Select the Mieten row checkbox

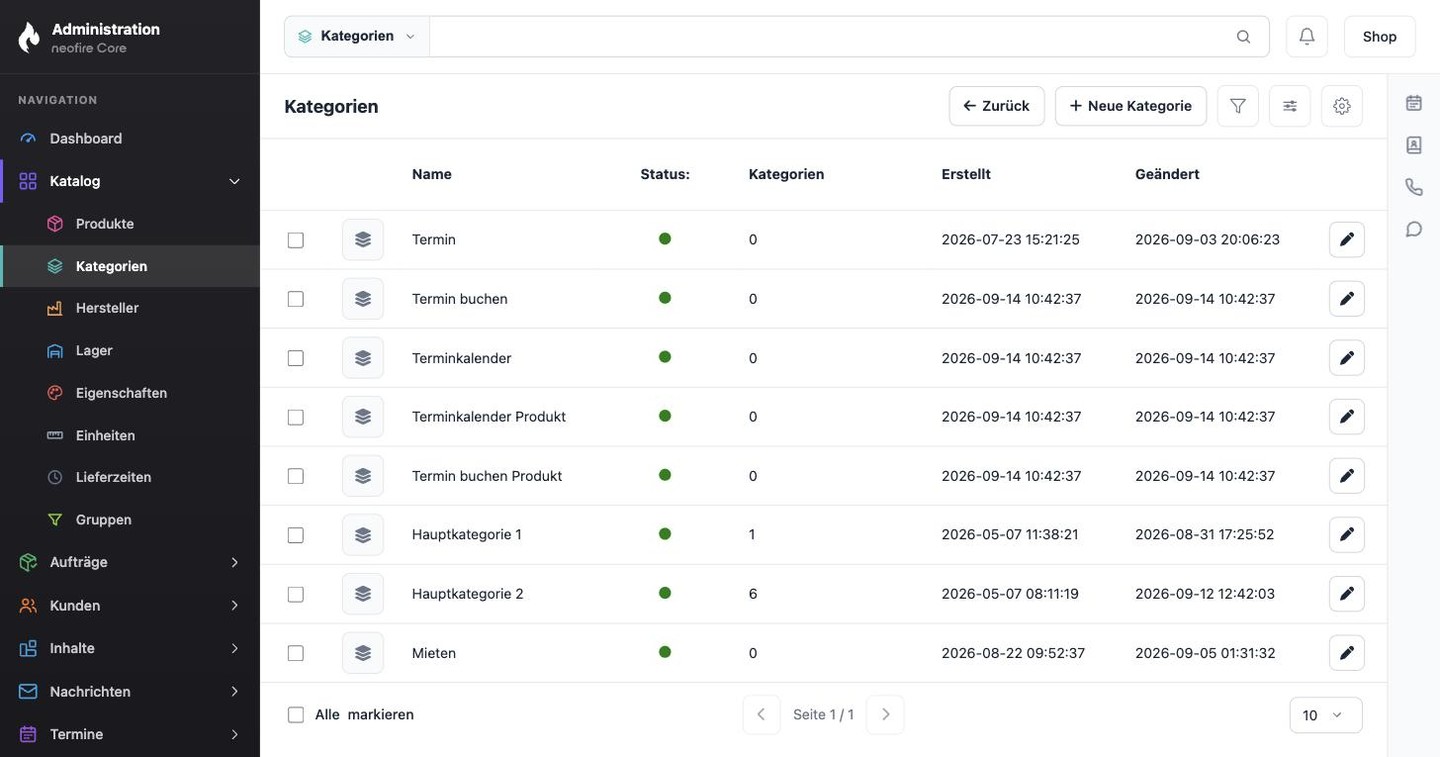click(296, 653)
